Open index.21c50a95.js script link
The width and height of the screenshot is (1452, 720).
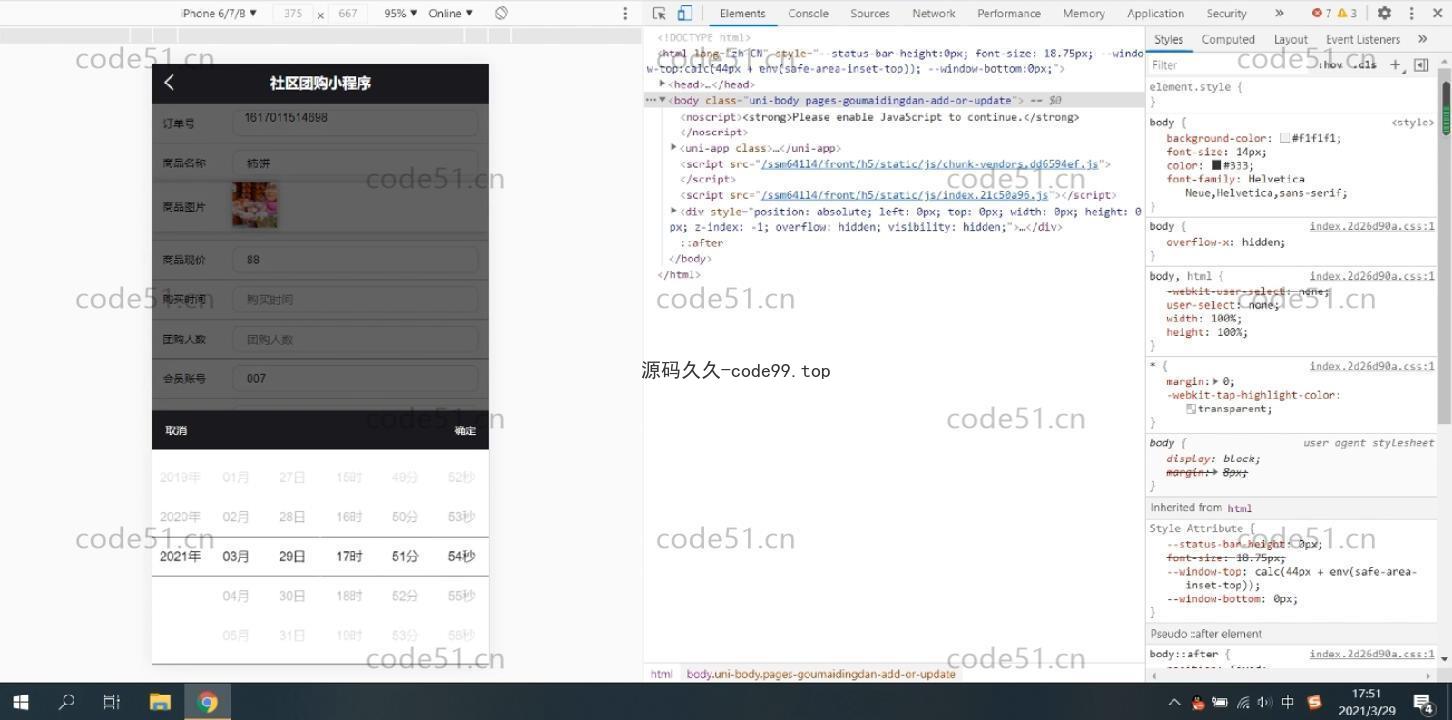tap(904, 195)
